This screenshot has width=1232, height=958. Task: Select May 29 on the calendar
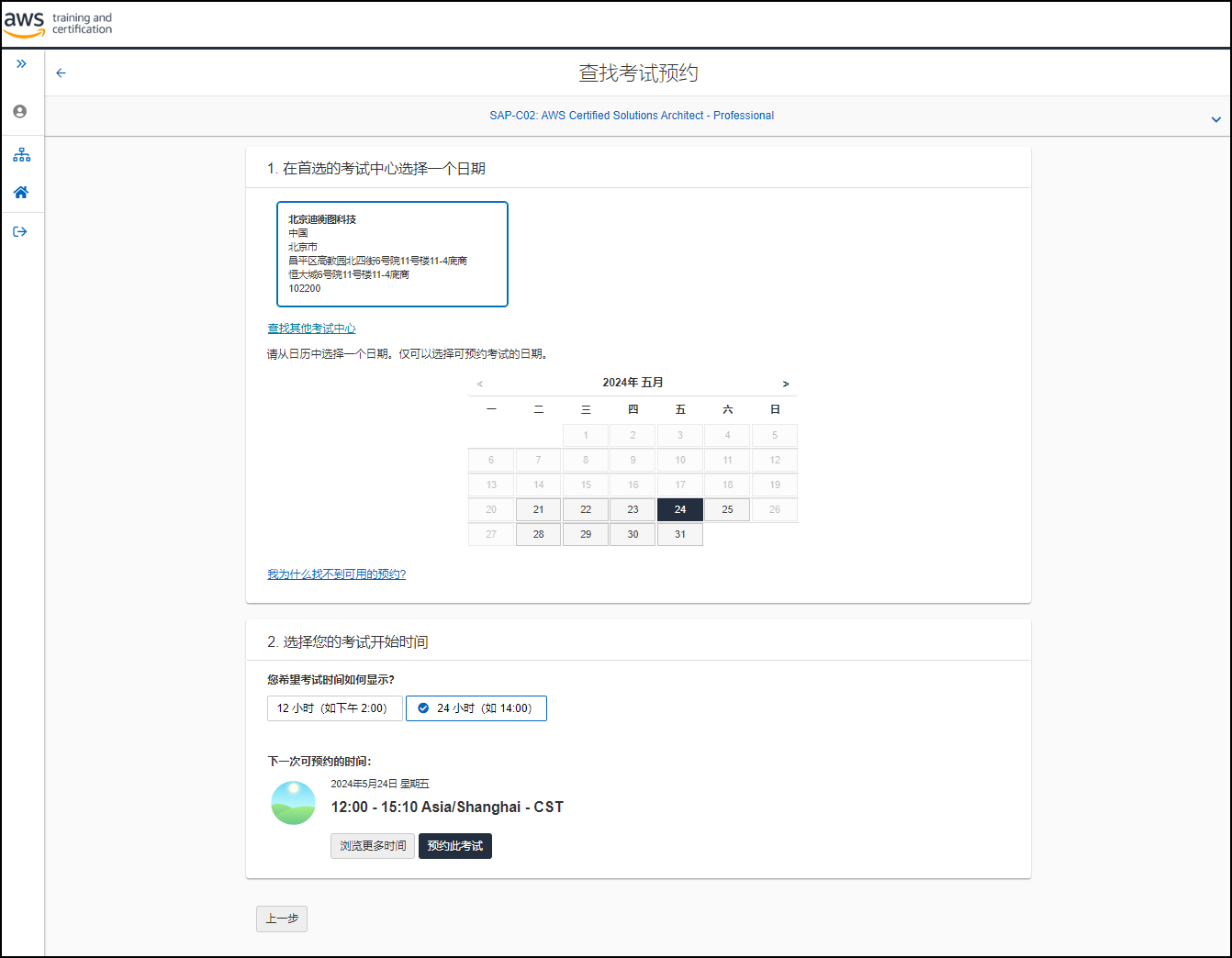click(586, 534)
